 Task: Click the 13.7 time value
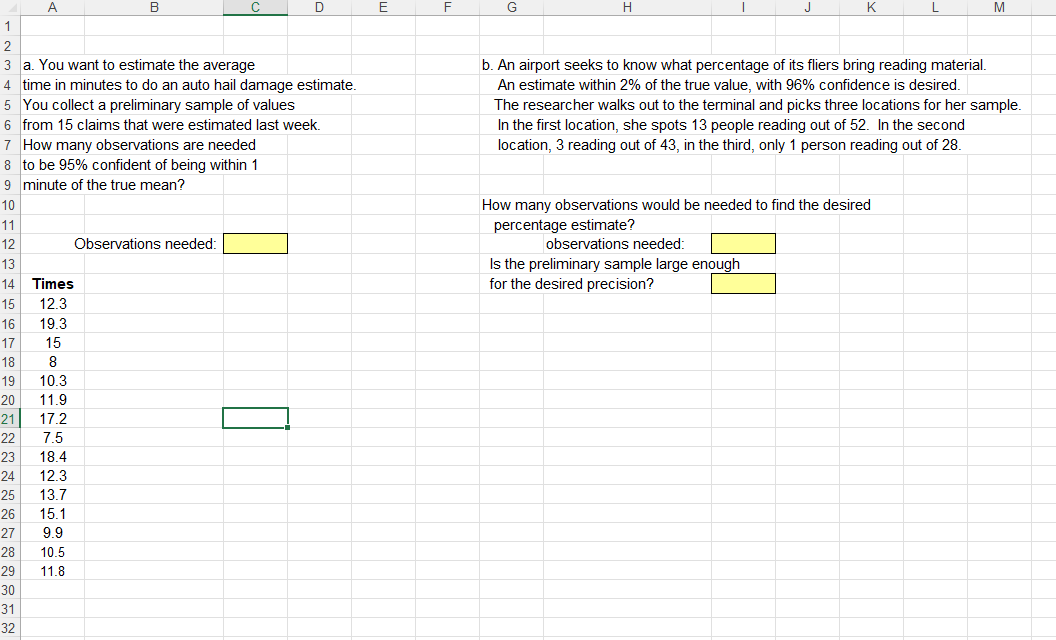click(x=53, y=495)
